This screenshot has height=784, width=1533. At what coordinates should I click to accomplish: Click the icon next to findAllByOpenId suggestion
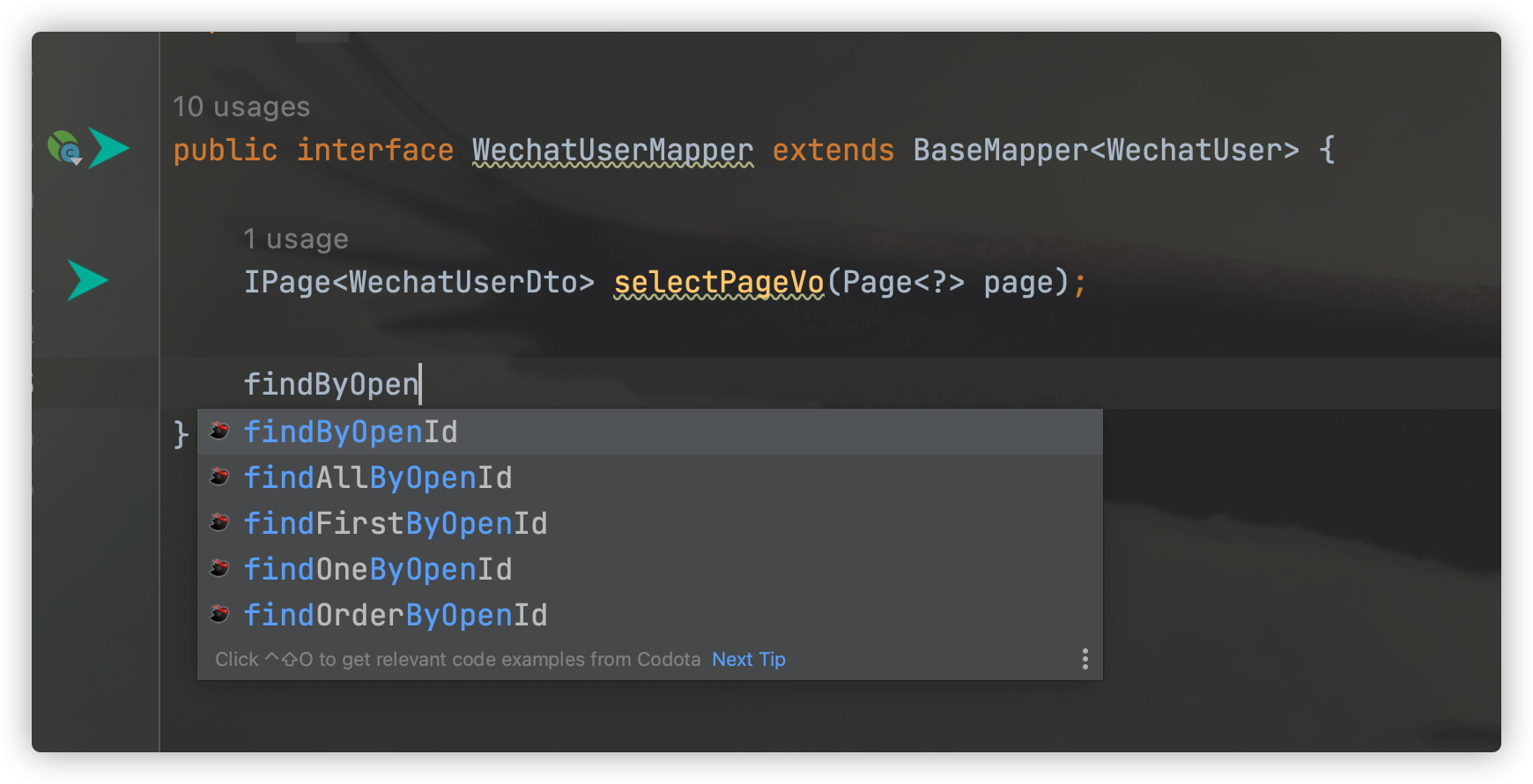coord(220,477)
